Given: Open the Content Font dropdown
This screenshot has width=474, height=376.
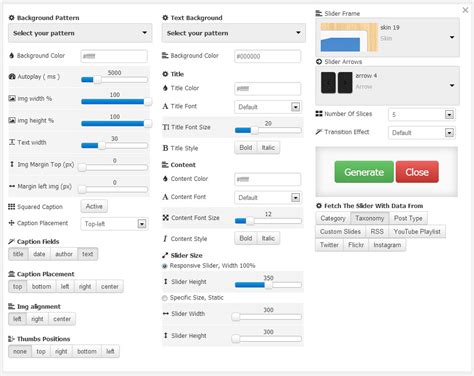Looking at the screenshot, I should coord(268,197).
